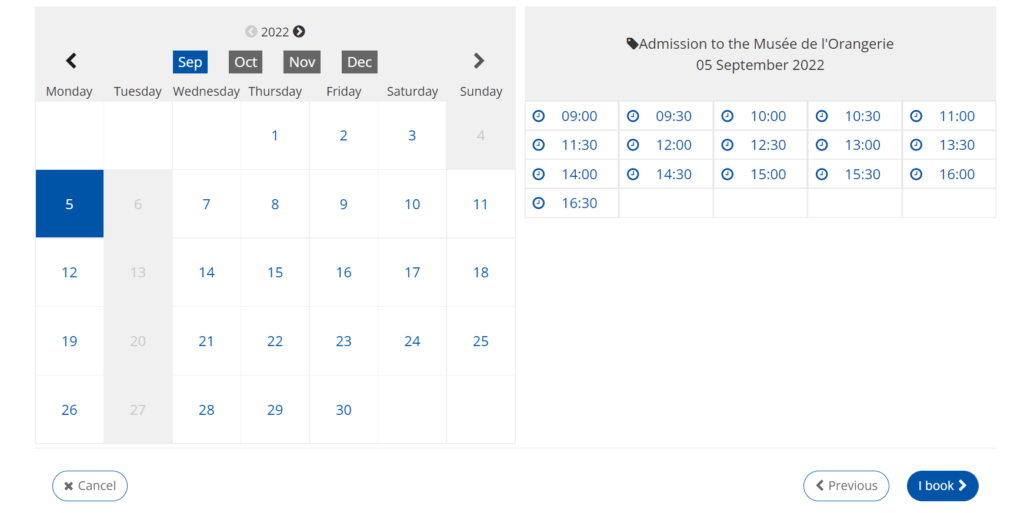Choose the 14:00 time slot

pos(579,174)
